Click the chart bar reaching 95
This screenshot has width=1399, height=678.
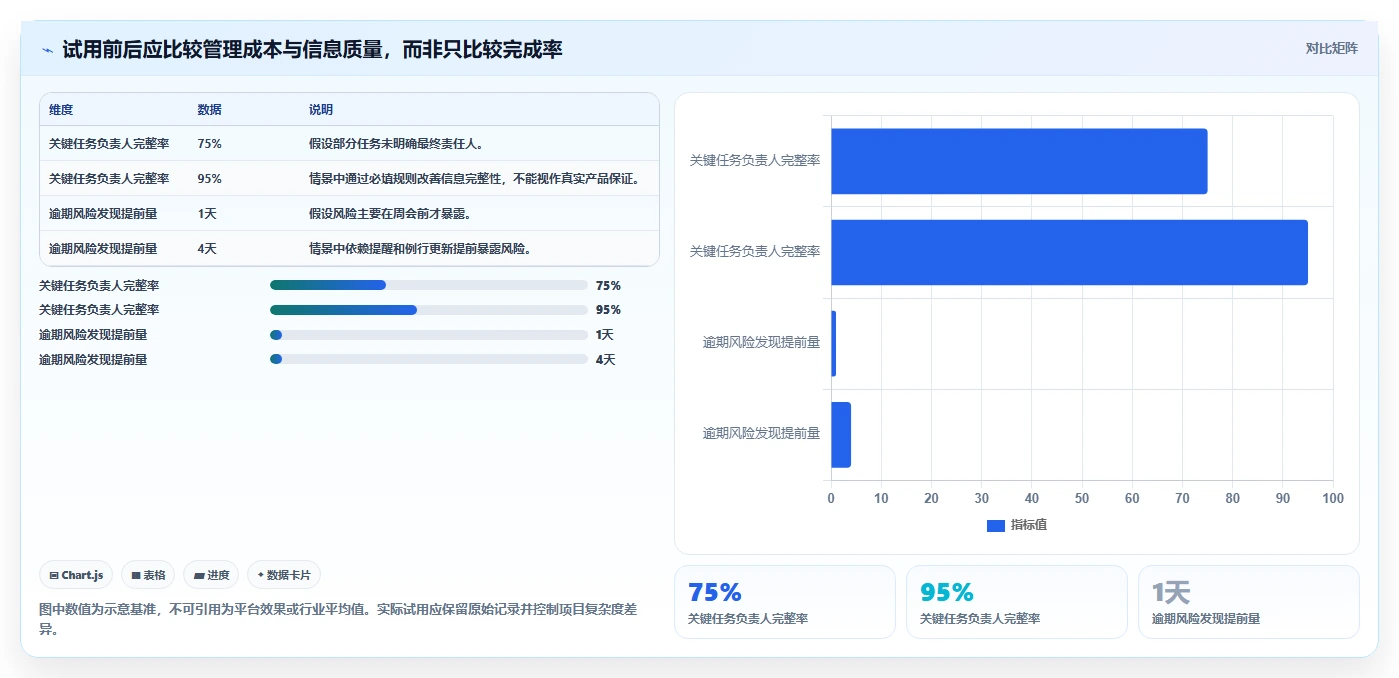coord(1069,252)
